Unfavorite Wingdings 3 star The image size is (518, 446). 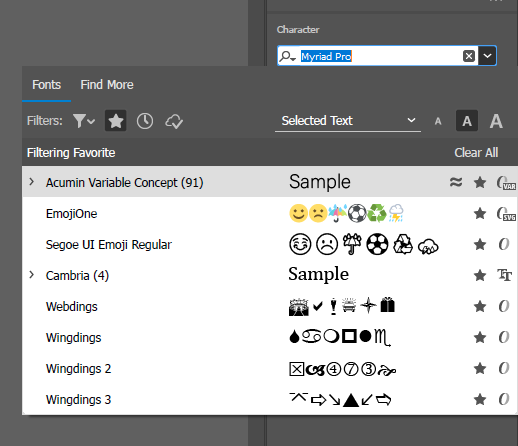pyautogui.click(x=480, y=399)
